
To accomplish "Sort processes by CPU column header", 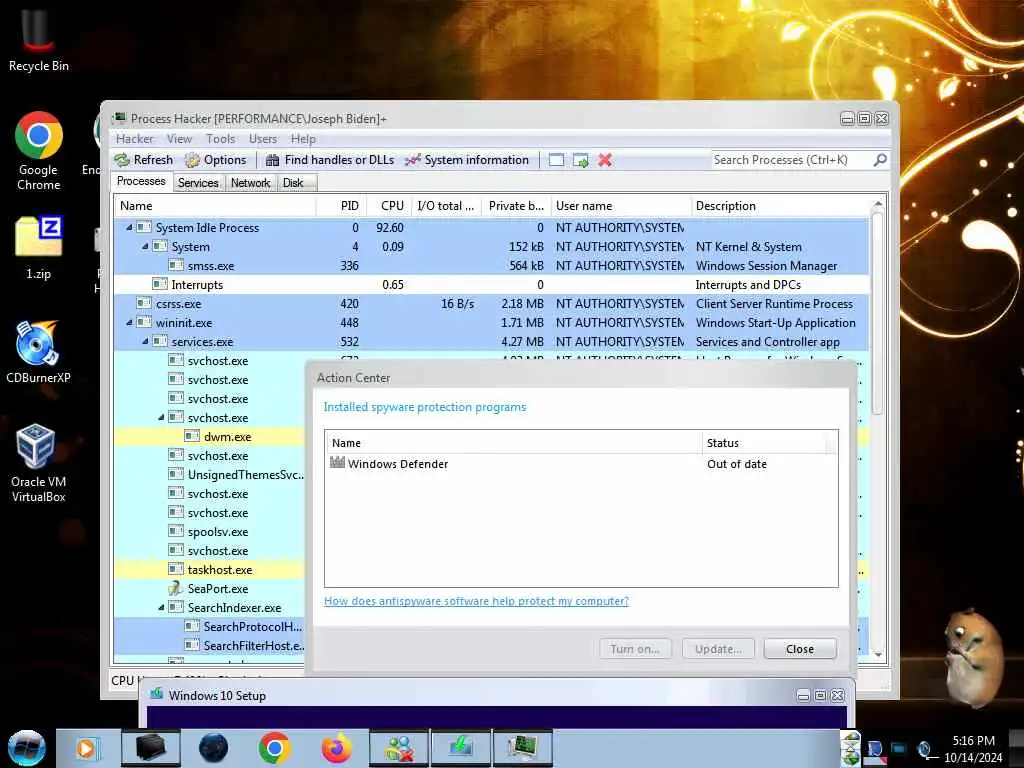I will (x=389, y=206).
